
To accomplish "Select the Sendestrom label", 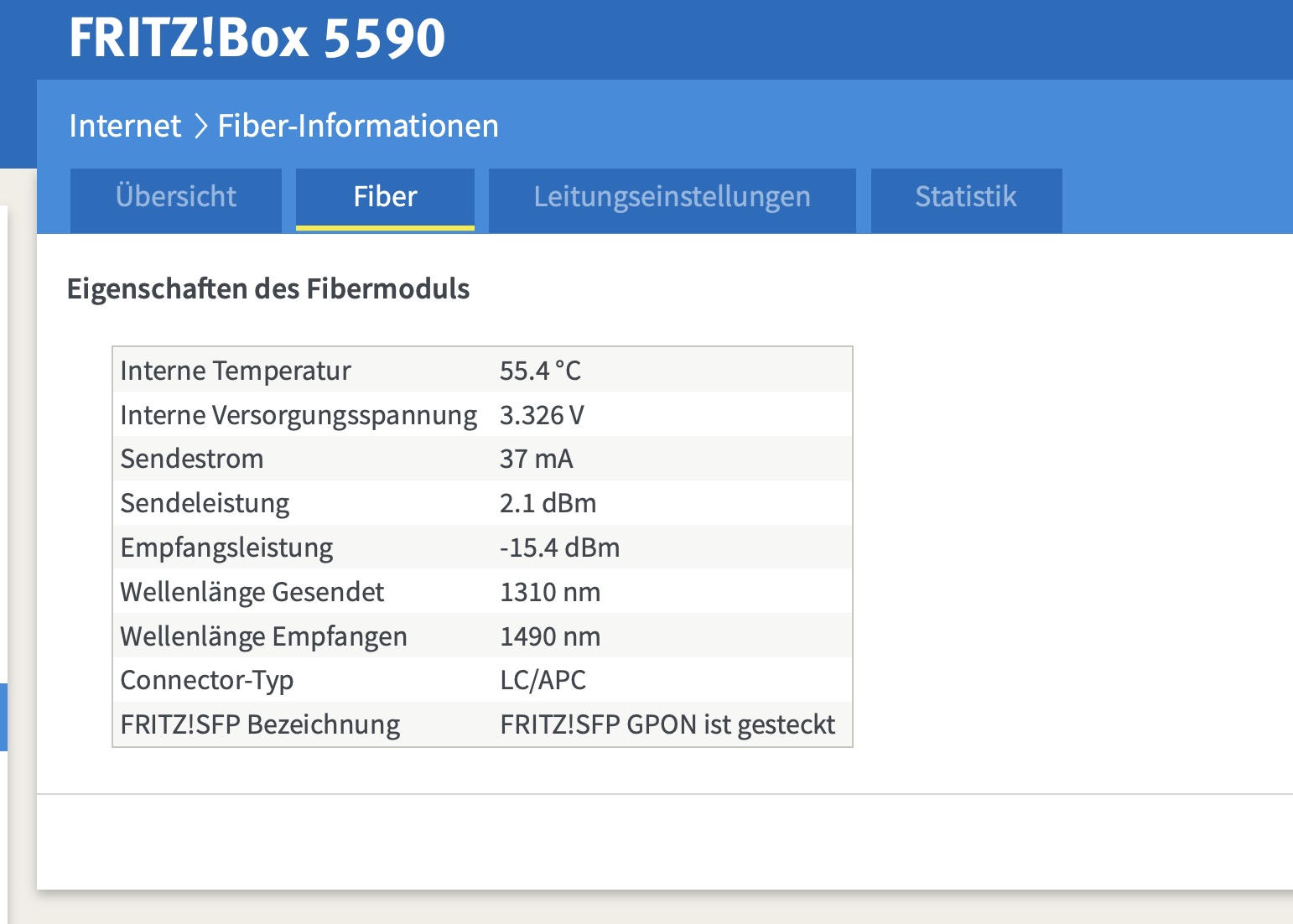I will click(192, 459).
